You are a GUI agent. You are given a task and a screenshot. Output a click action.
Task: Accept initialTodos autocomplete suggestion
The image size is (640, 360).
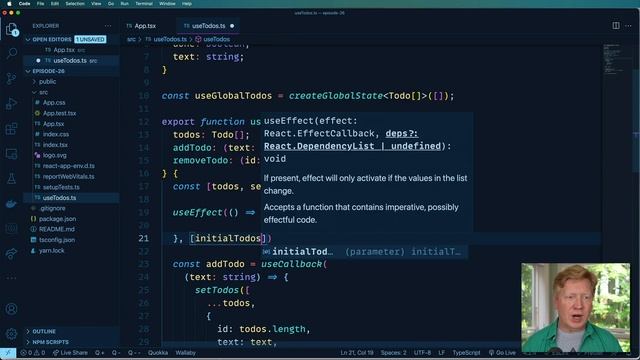click(364, 252)
